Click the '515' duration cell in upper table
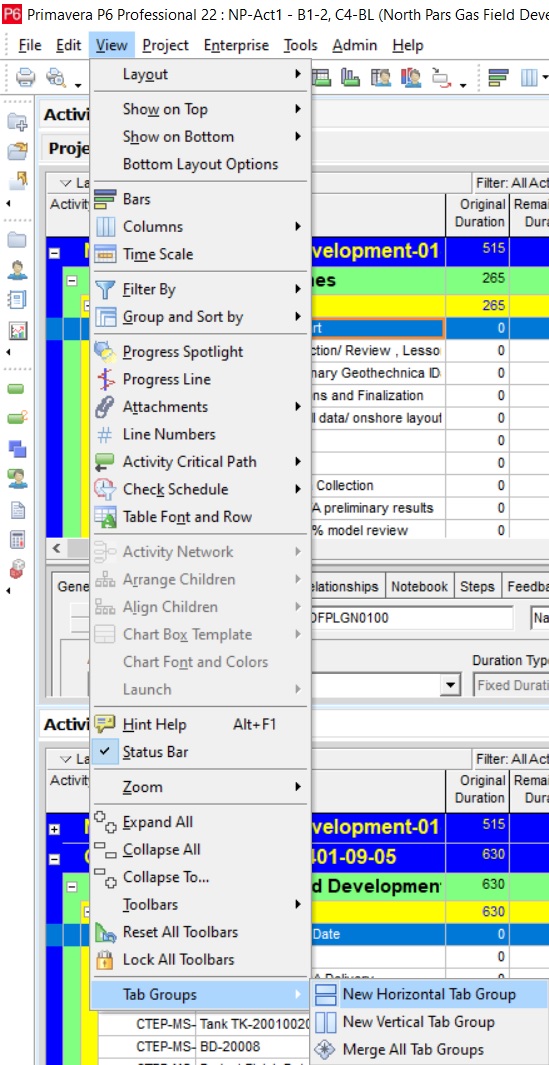Image resolution: width=549 pixels, height=1065 pixels. pyautogui.click(x=478, y=249)
